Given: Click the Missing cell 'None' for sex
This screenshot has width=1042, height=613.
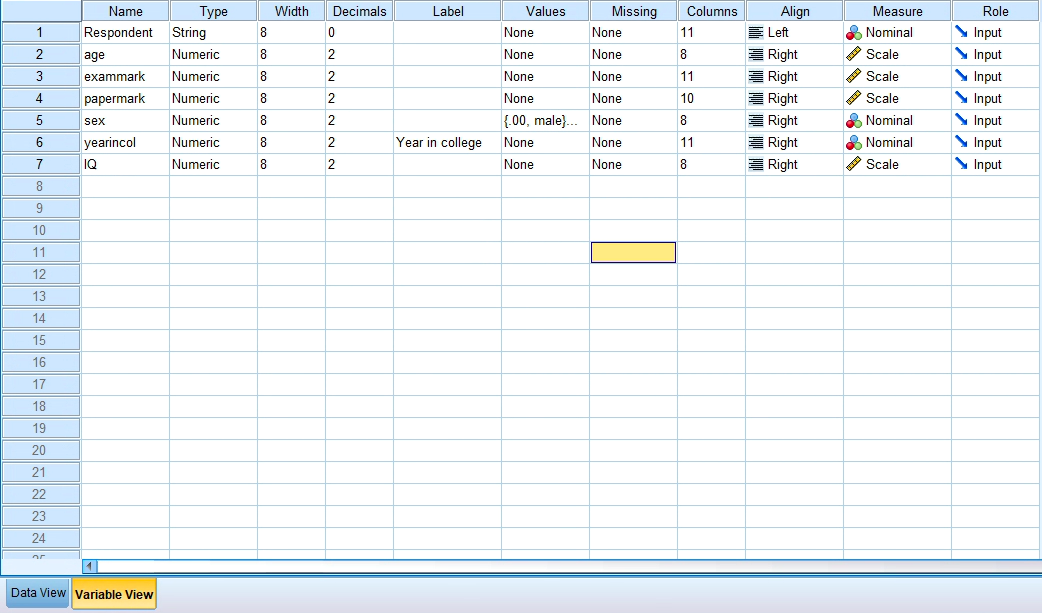Looking at the screenshot, I should coord(633,120).
